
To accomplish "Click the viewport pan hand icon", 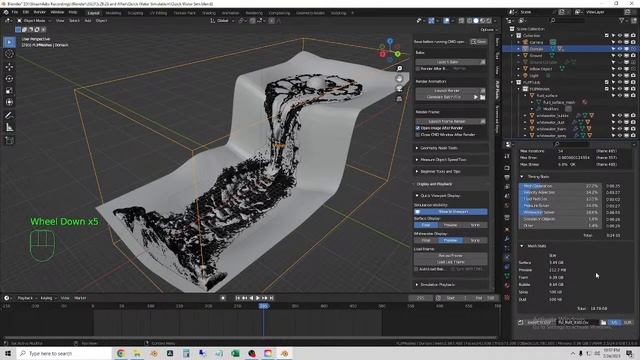I will tap(399, 79).
